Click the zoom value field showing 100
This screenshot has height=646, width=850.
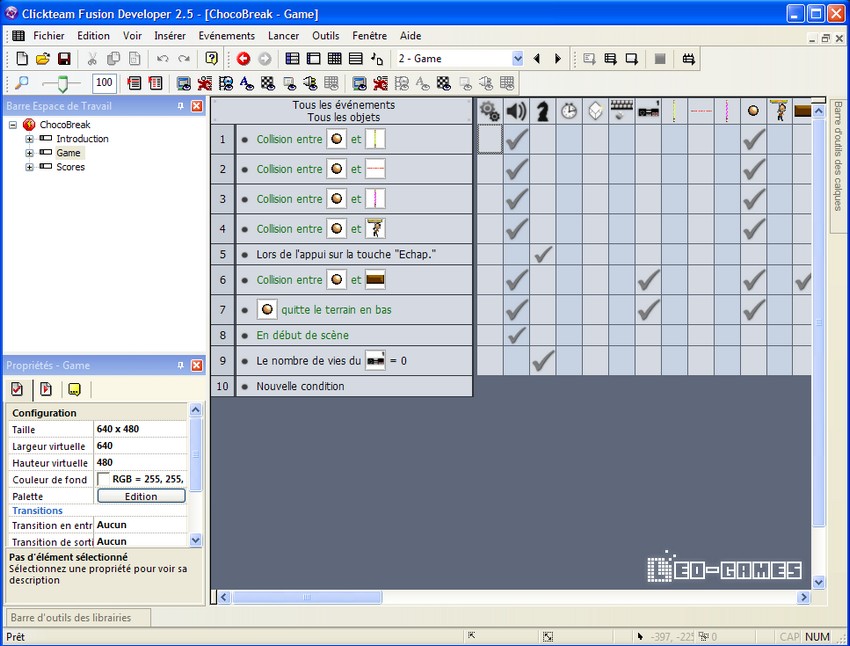(104, 83)
